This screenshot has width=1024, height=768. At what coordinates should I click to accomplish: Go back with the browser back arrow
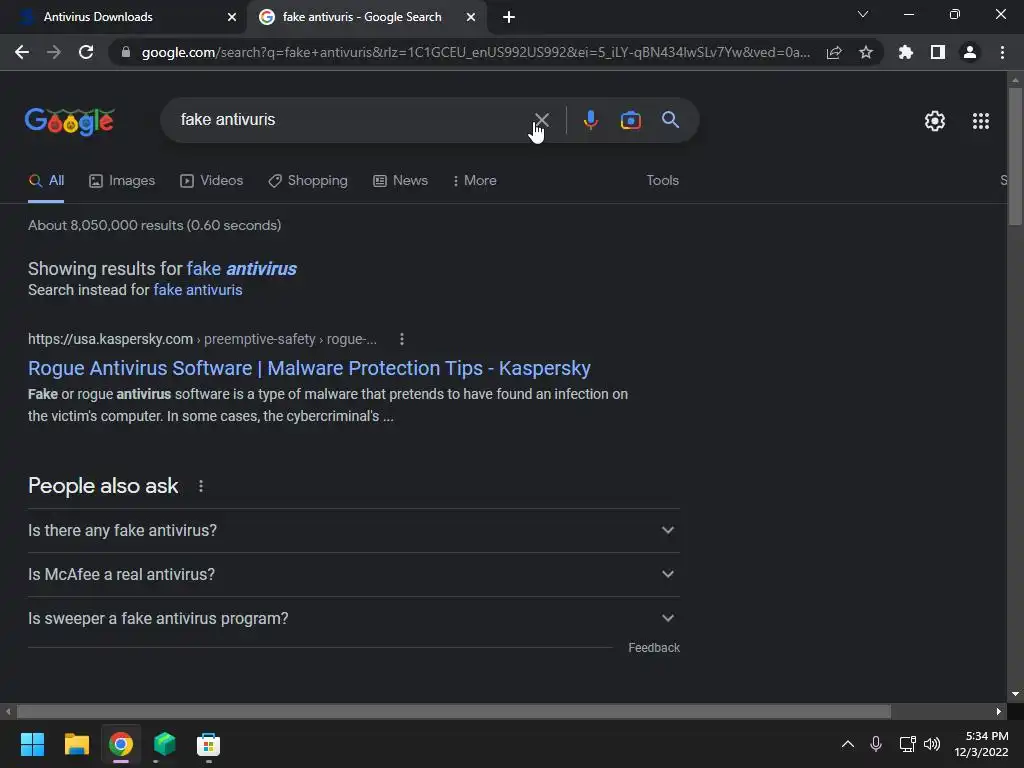click(22, 52)
